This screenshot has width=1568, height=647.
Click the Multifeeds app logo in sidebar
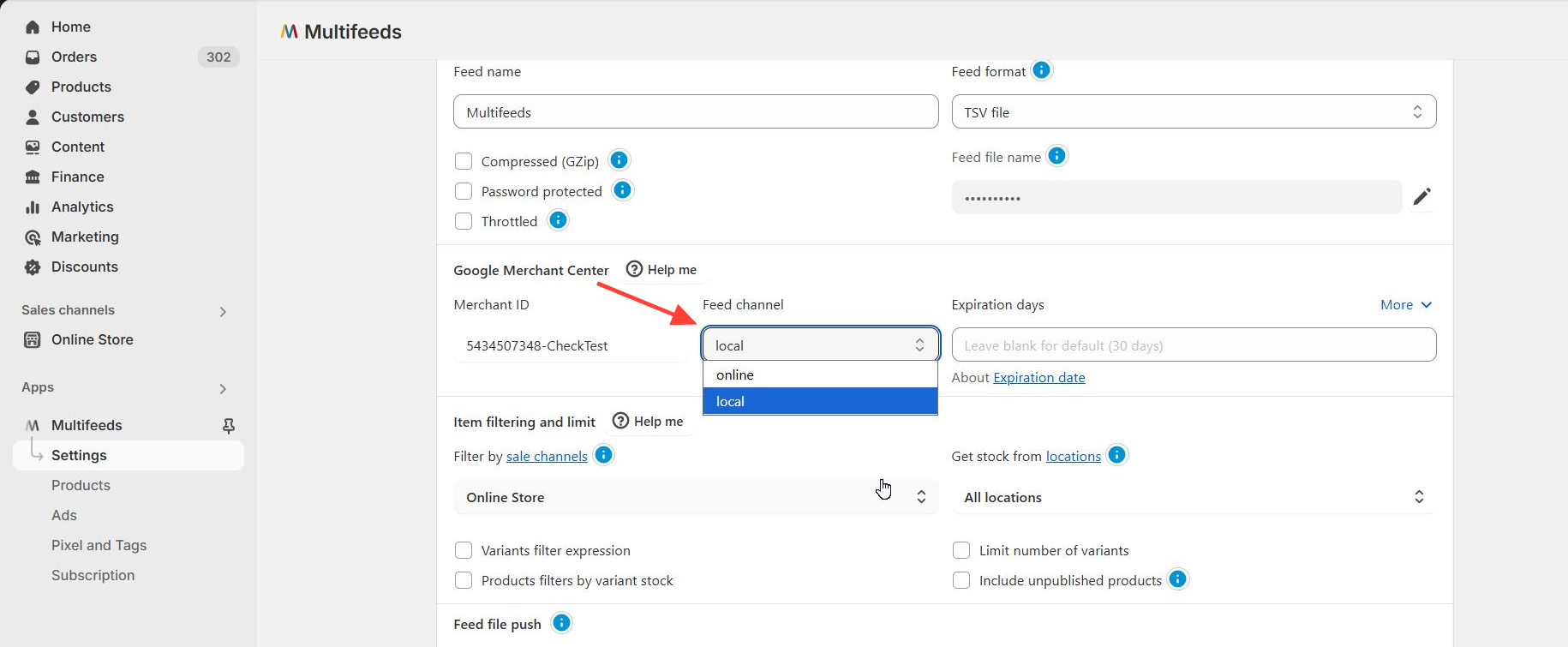coord(33,426)
